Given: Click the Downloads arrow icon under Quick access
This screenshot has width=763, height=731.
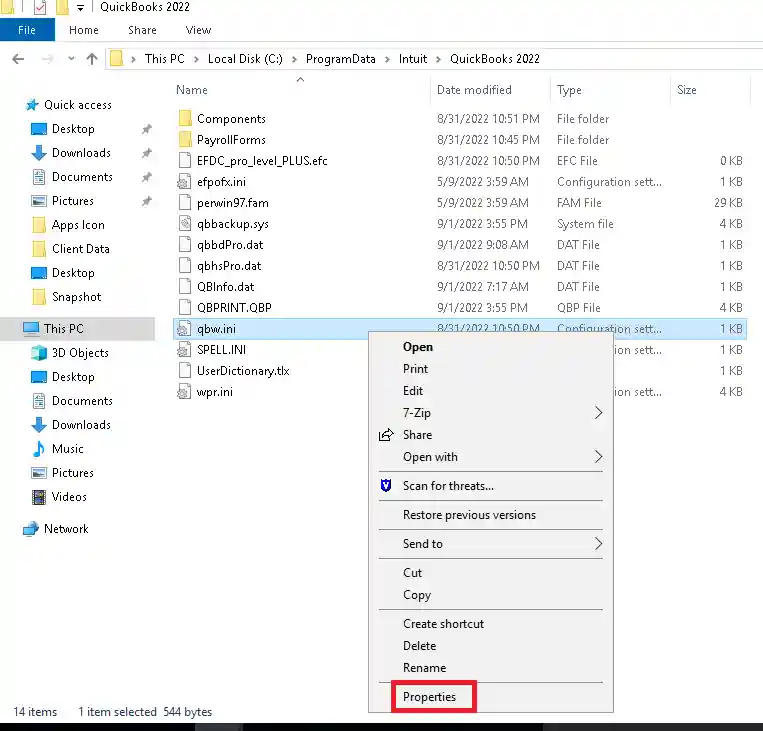Looking at the screenshot, I should click(39, 153).
